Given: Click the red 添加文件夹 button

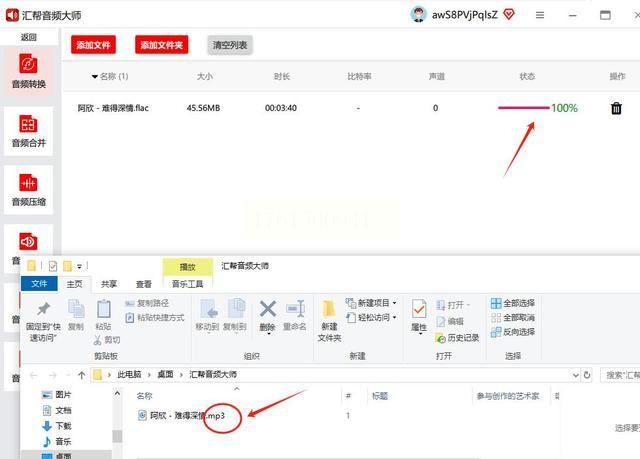Looking at the screenshot, I should [162, 45].
